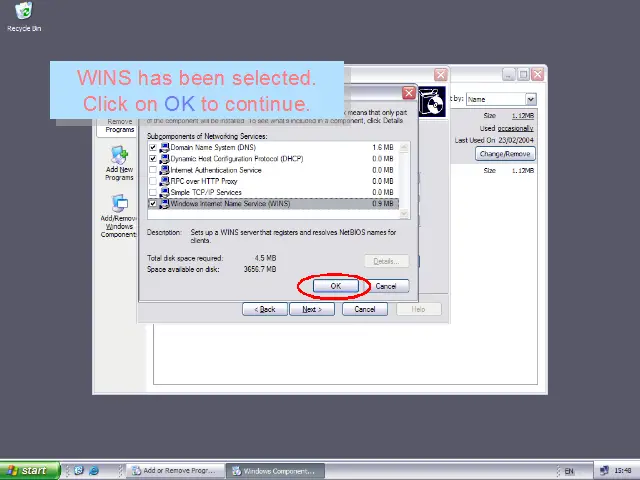Click the subcomponents list scroll up arrow
This screenshot has width=640, height=480.
point(404,147)
